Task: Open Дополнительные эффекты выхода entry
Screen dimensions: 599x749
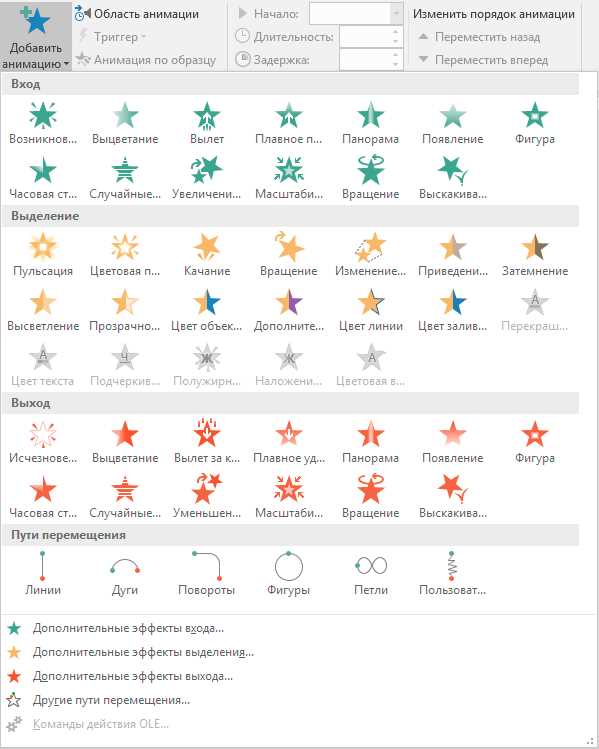Action: pyautogui.click(x=132, y=676)
